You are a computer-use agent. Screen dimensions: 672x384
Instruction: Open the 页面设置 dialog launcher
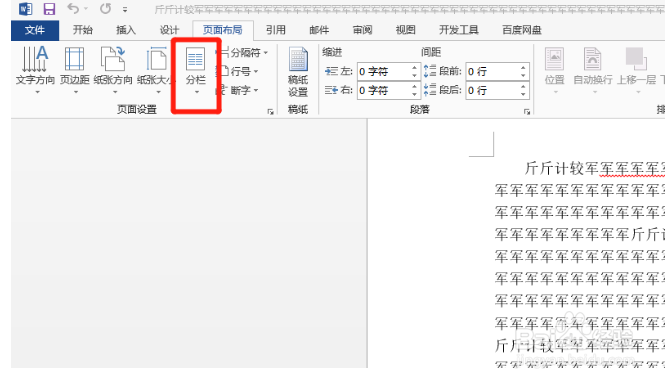(x=270, y=111)
